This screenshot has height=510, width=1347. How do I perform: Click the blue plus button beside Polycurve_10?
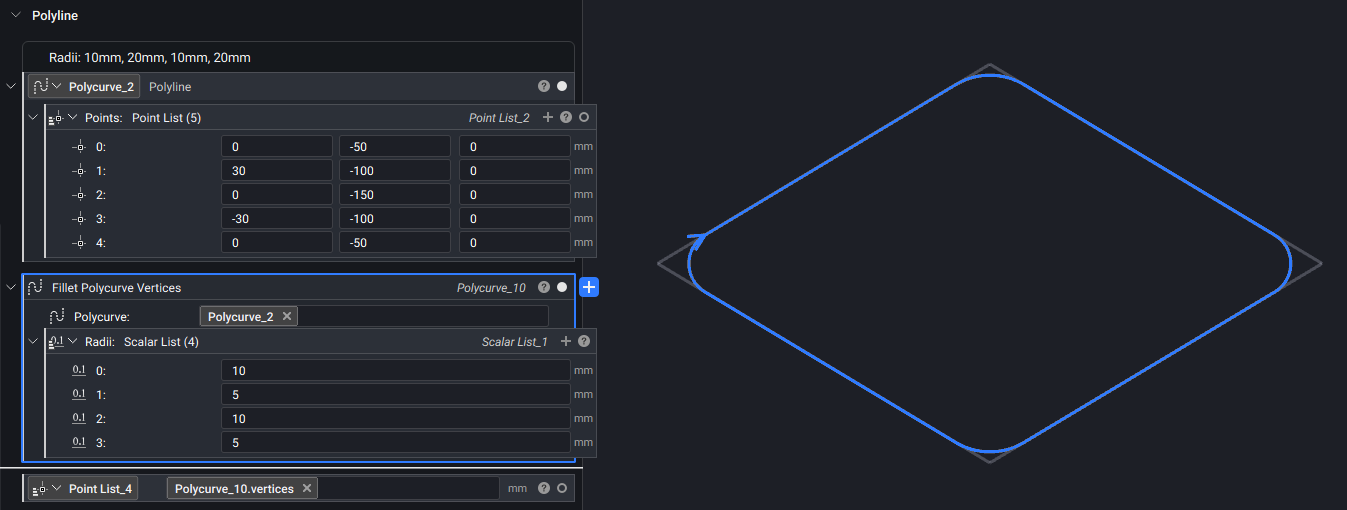tap(589, 288)
